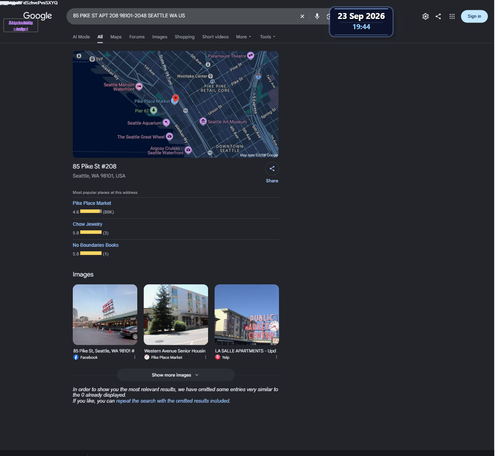The image size is (500, 456).
Task: Click the share icon in the top bar
Action: 438,16
